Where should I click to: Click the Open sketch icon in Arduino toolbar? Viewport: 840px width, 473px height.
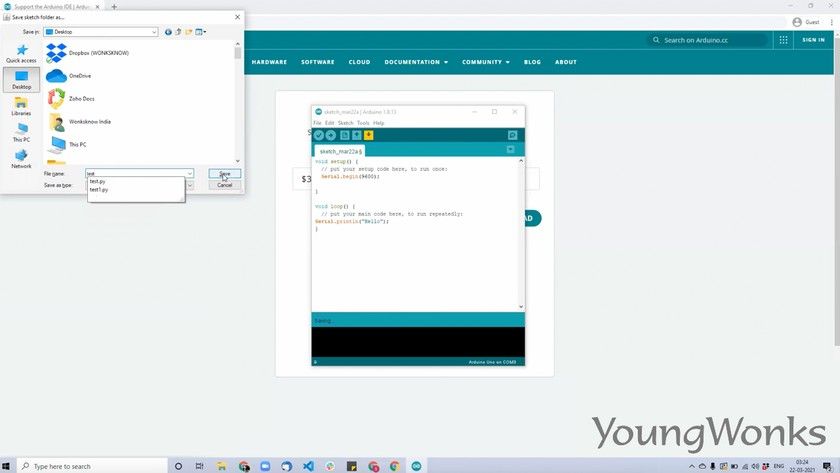click(356, 135)
